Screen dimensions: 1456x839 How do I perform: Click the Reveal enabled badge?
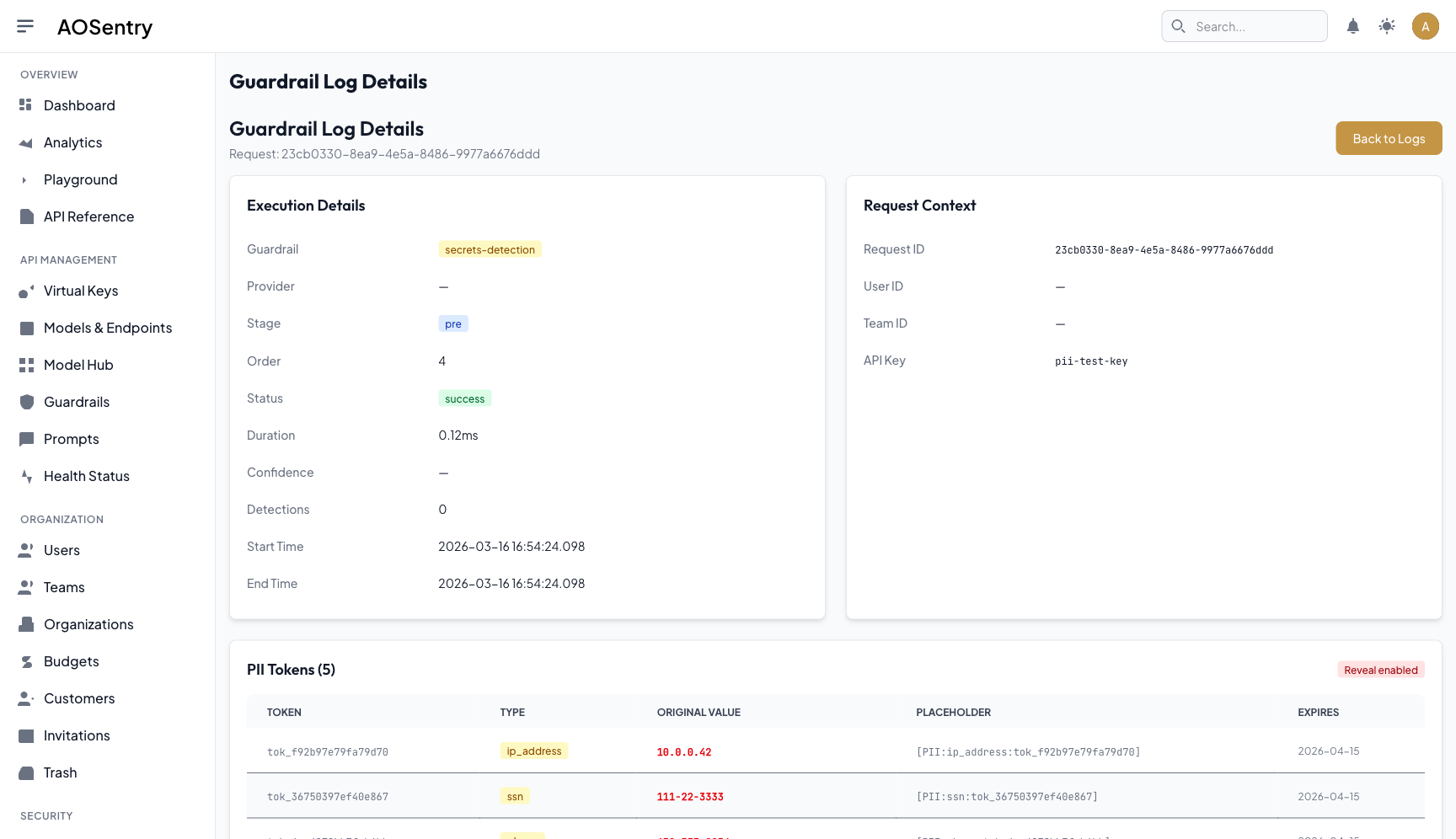(x=1380, y=669)
